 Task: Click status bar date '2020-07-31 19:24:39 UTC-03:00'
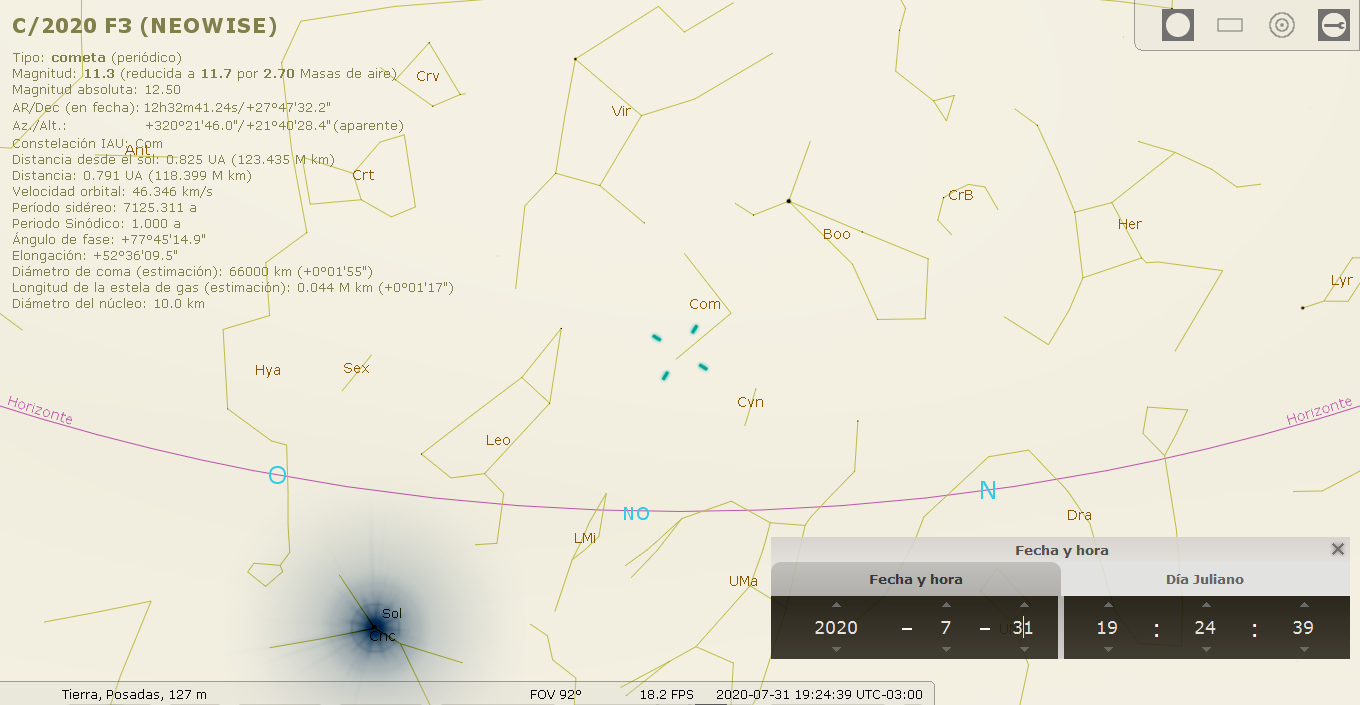pyautogui.click(x=819, y=694)
